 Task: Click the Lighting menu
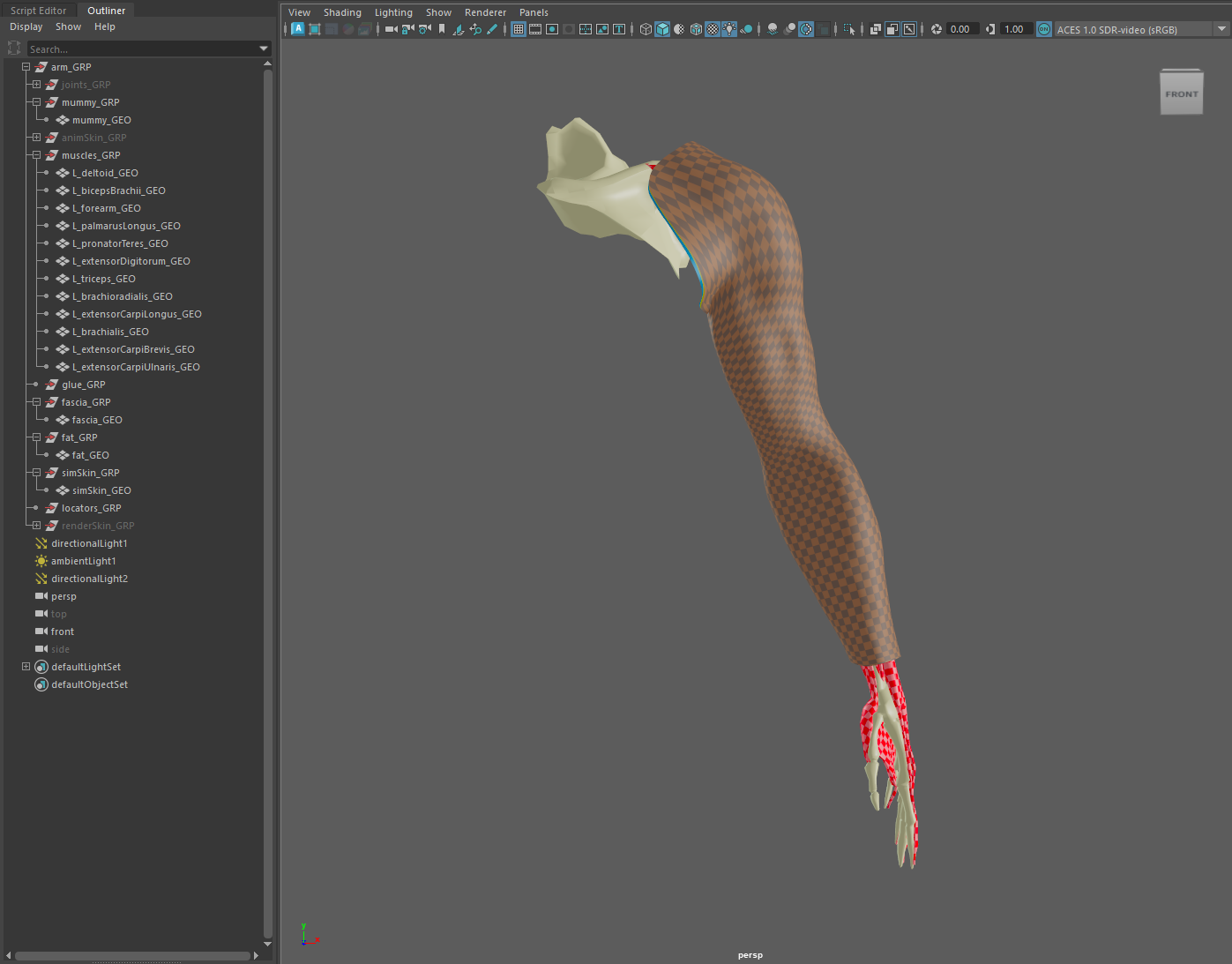[x=393, y=11]
